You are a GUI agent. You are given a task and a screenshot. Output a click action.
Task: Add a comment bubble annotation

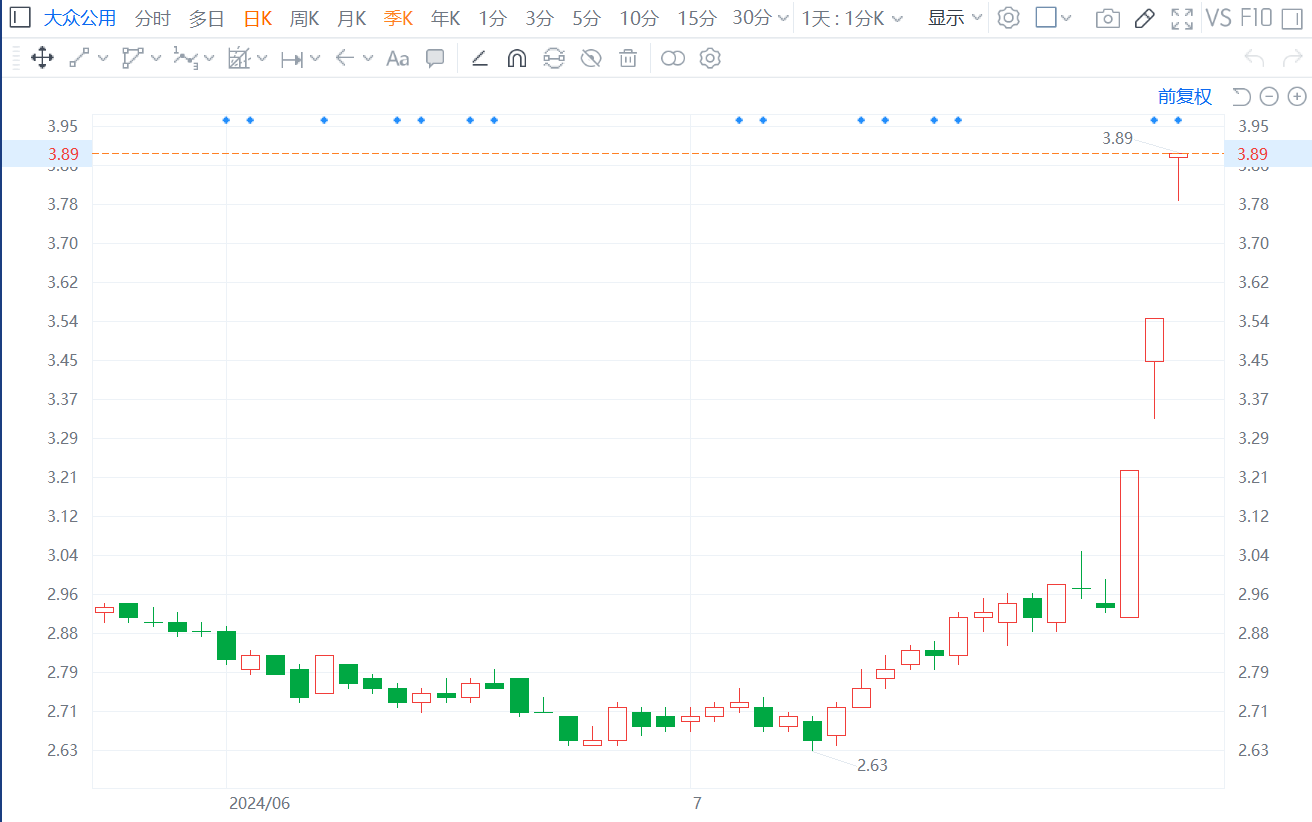point(435,58)
